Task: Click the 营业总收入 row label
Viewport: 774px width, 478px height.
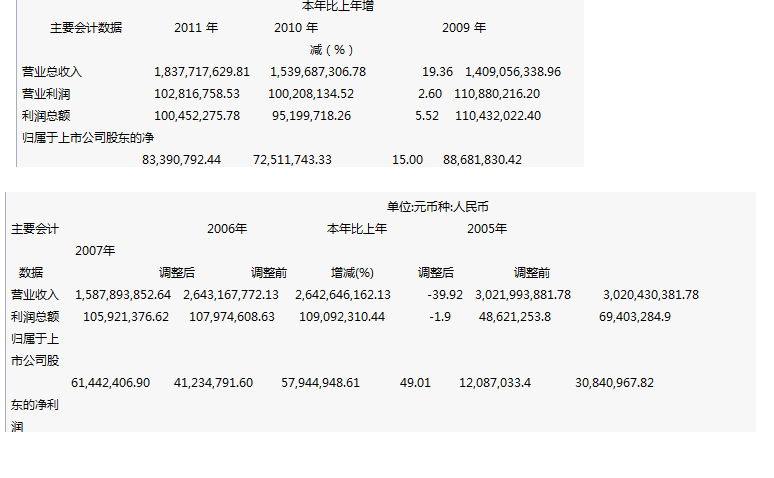Action: point(52,71)
